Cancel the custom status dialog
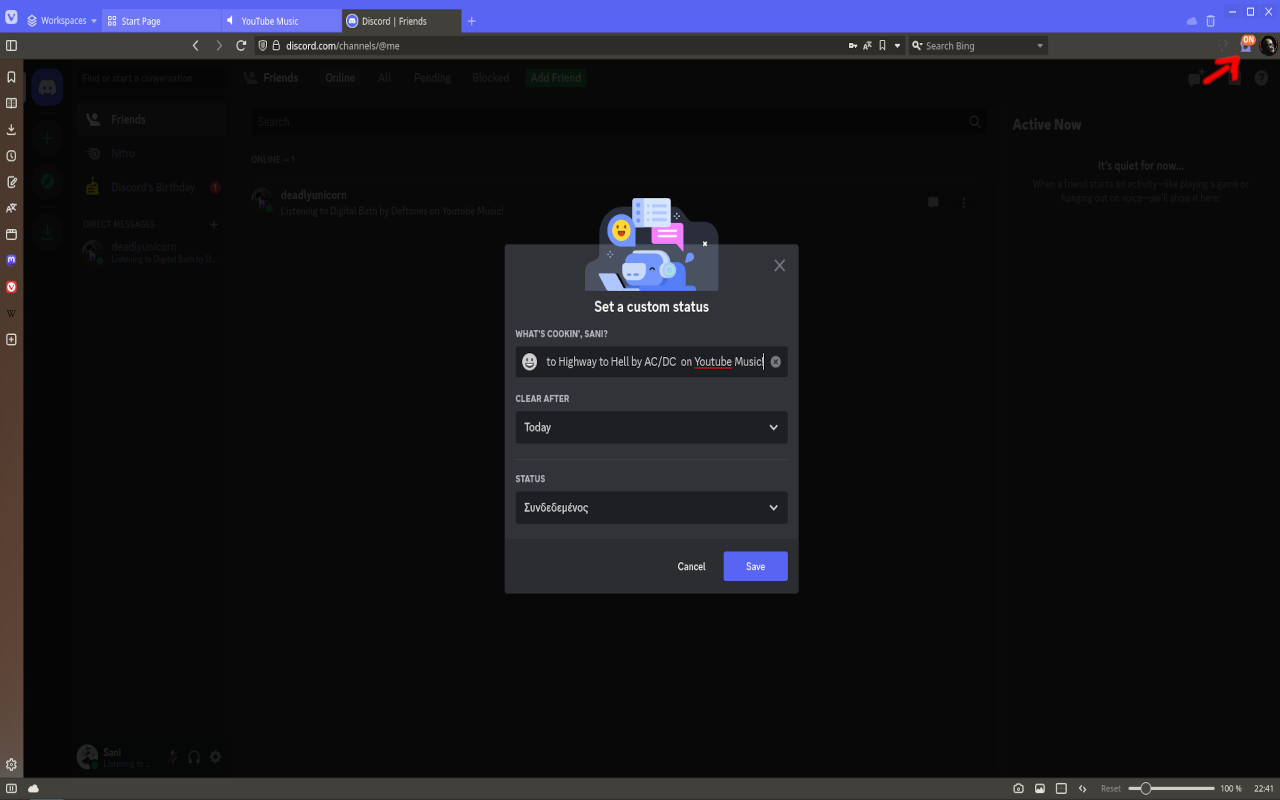 [x=691, y=566]
